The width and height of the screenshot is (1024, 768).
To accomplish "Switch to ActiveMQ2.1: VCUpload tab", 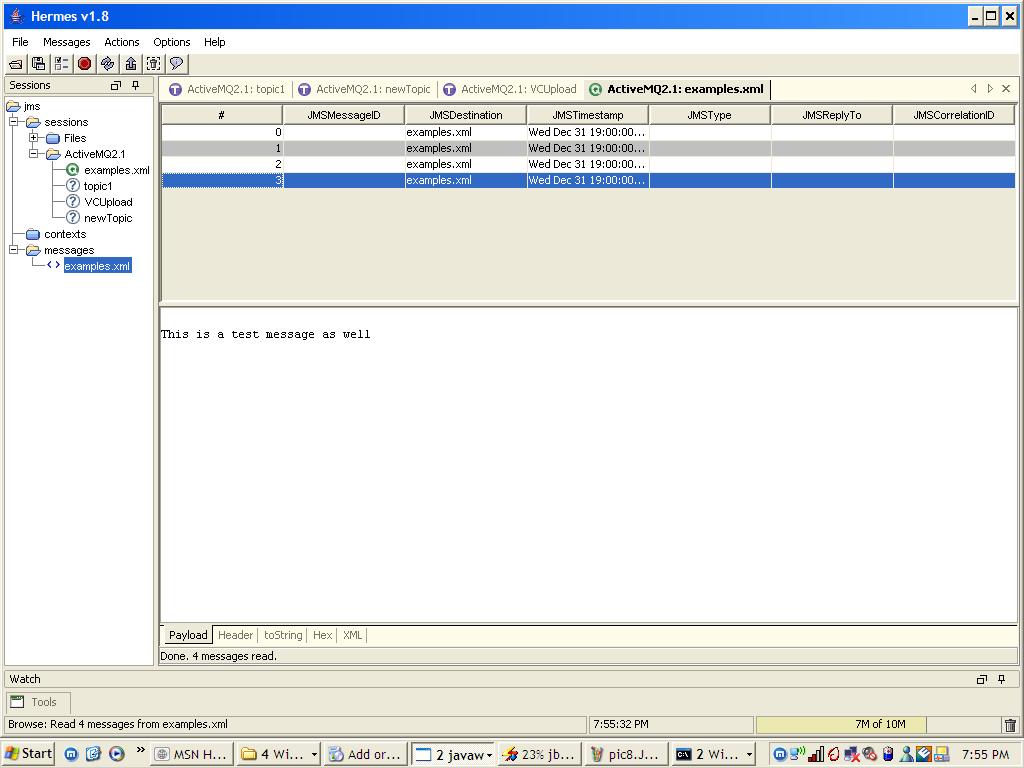I will pyautogui.click(x=510, y=89).
